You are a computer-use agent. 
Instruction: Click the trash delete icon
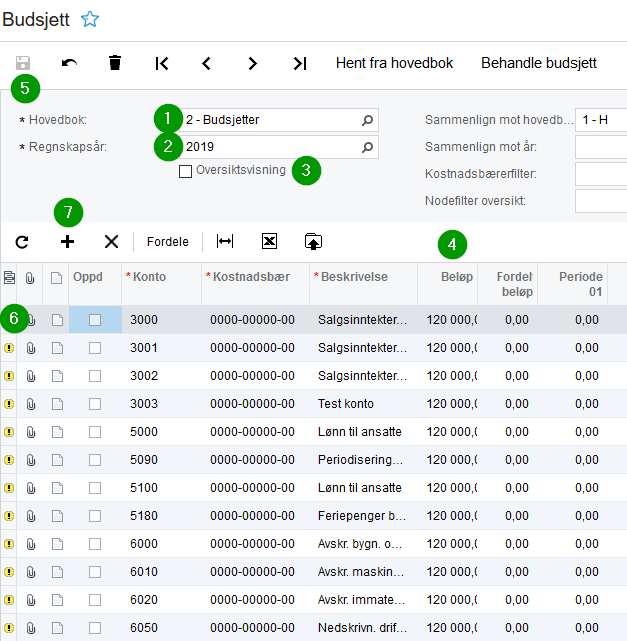[115, 63]
